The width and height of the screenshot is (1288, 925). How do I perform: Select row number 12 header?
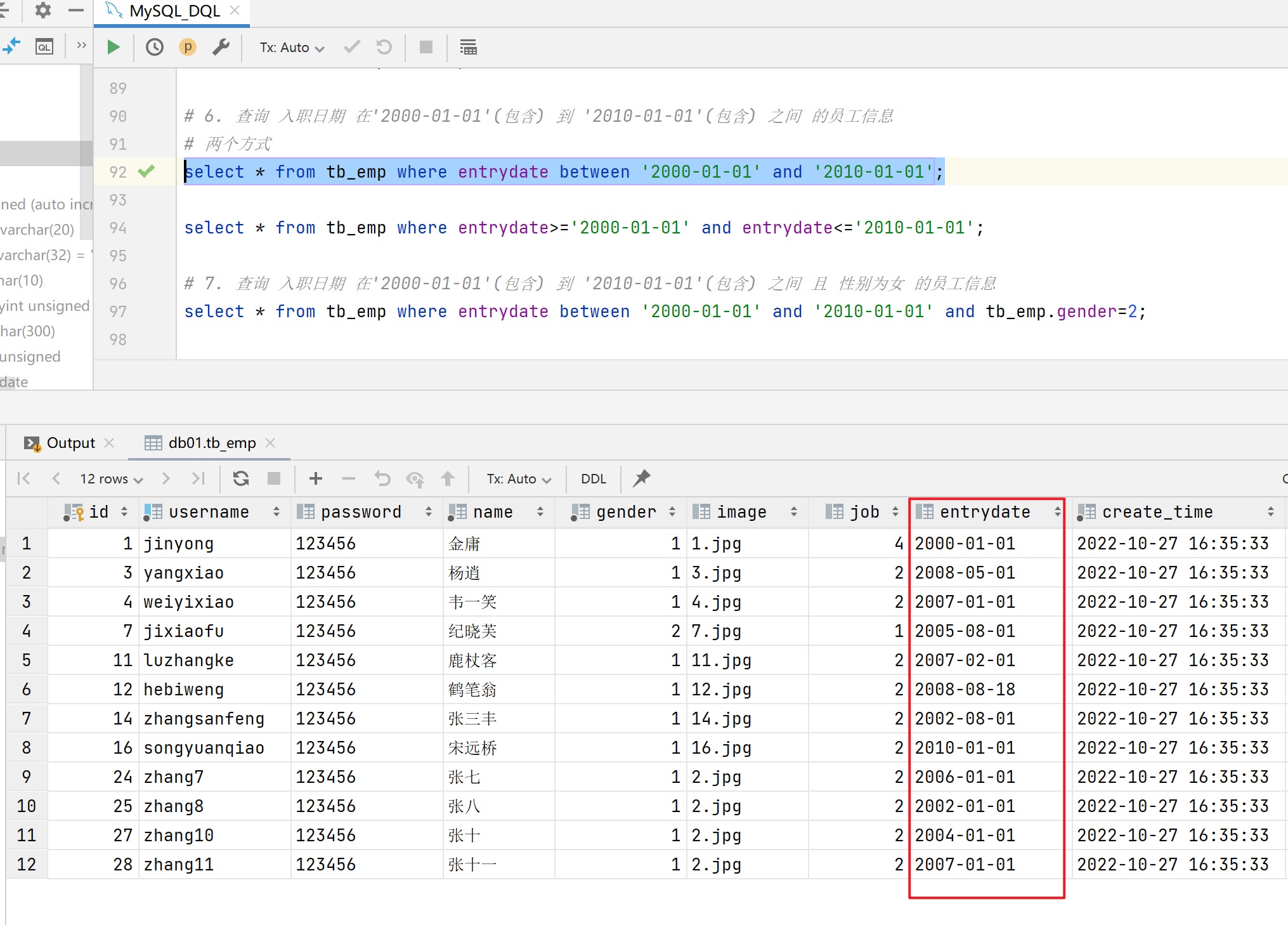[27, 864]
